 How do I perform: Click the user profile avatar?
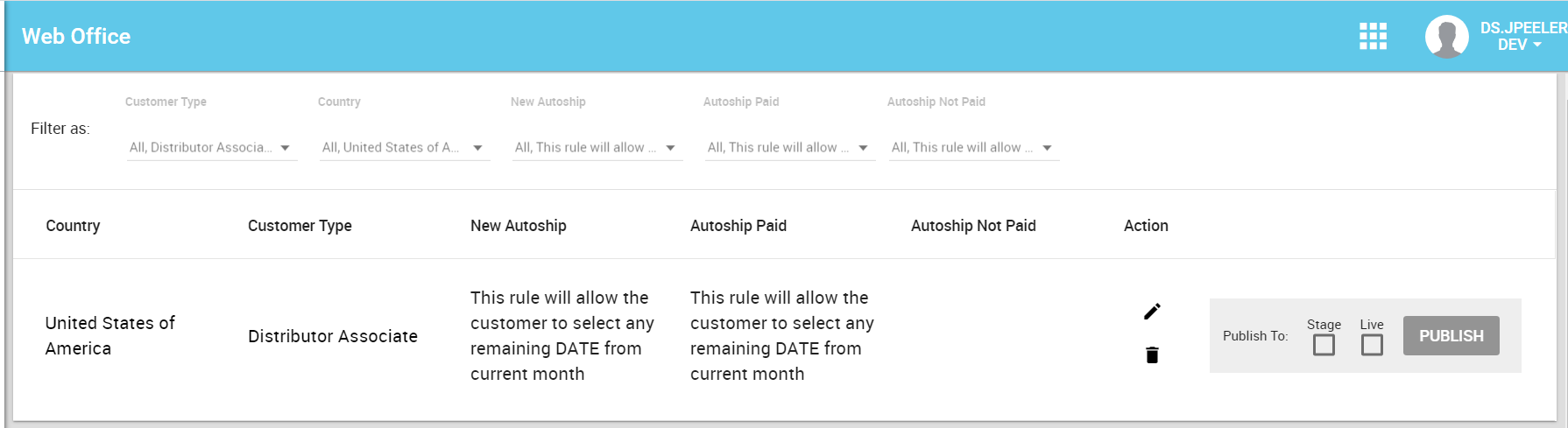coord(1447,37)
